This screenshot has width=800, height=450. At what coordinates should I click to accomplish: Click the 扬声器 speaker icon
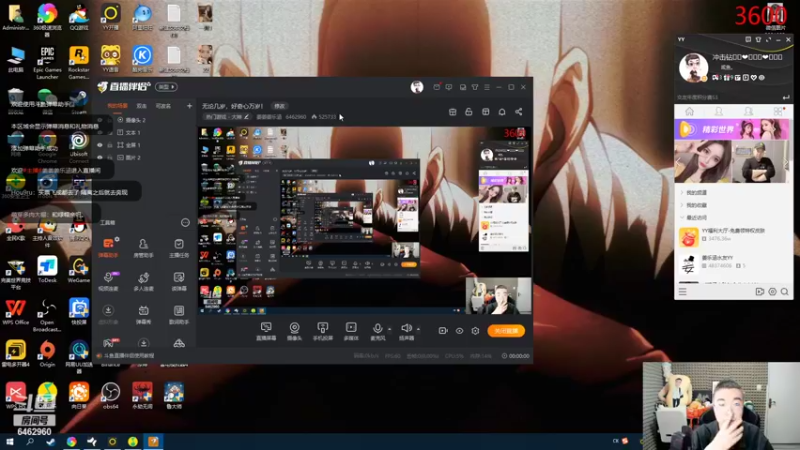406,328
